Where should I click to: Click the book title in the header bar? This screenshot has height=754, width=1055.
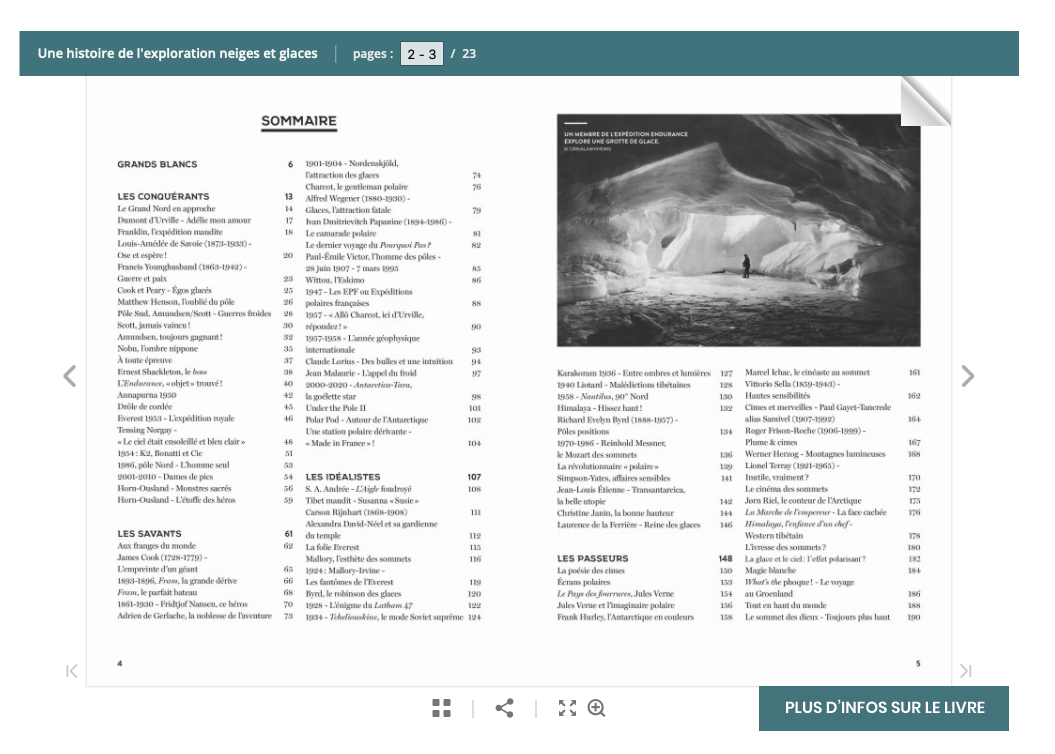pos(177,54)
